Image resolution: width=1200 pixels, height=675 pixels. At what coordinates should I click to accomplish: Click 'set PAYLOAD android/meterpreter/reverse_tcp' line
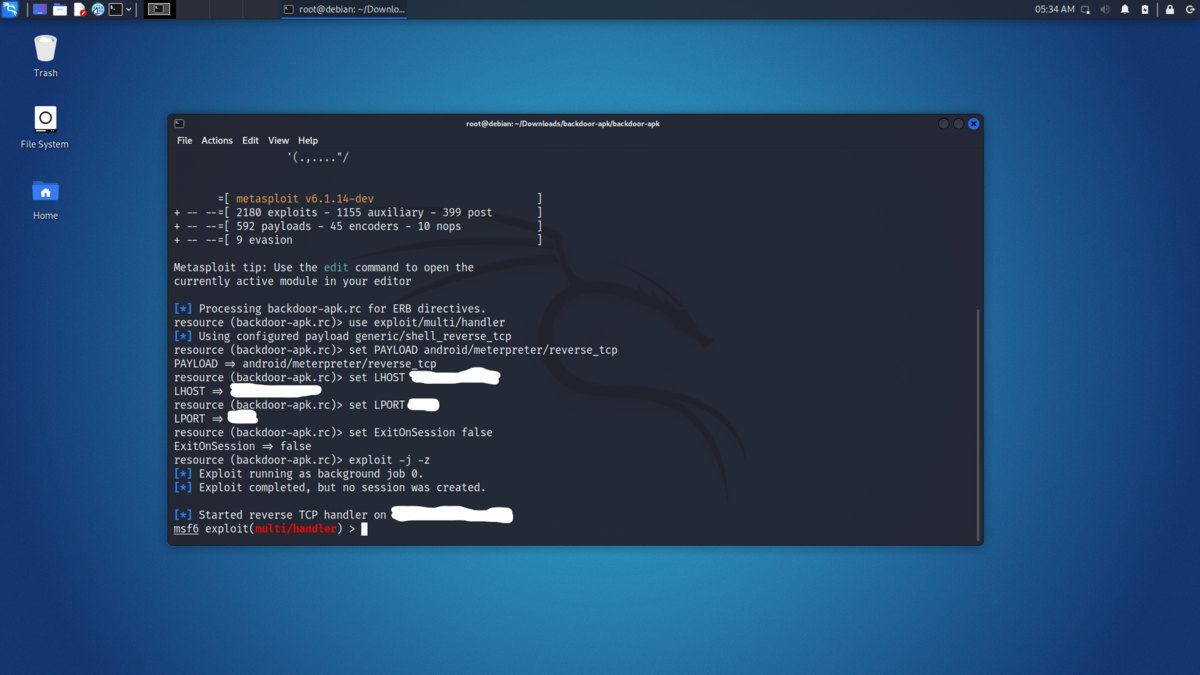(x=396, y=351)
